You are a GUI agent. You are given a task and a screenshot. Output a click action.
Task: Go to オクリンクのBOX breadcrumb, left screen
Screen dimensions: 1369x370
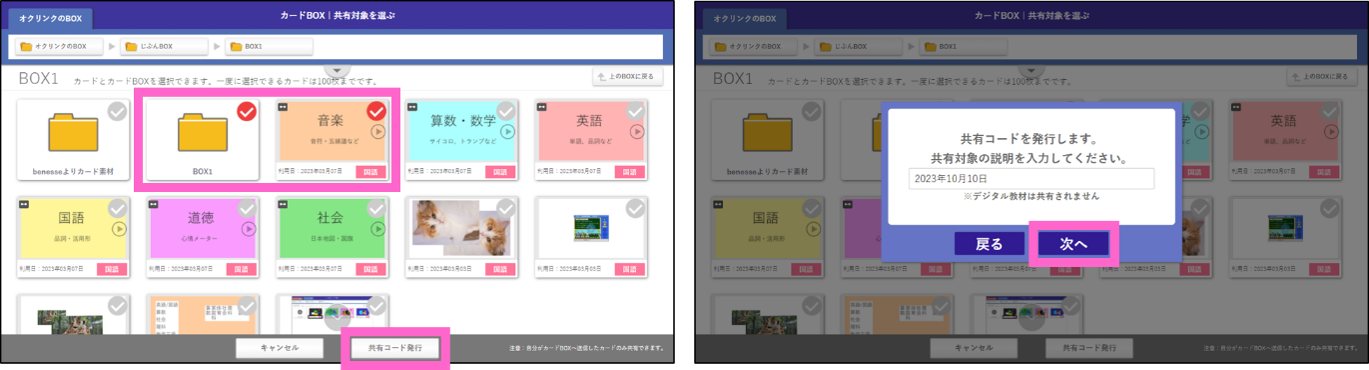pyautogui.click(x=59, y=46)
